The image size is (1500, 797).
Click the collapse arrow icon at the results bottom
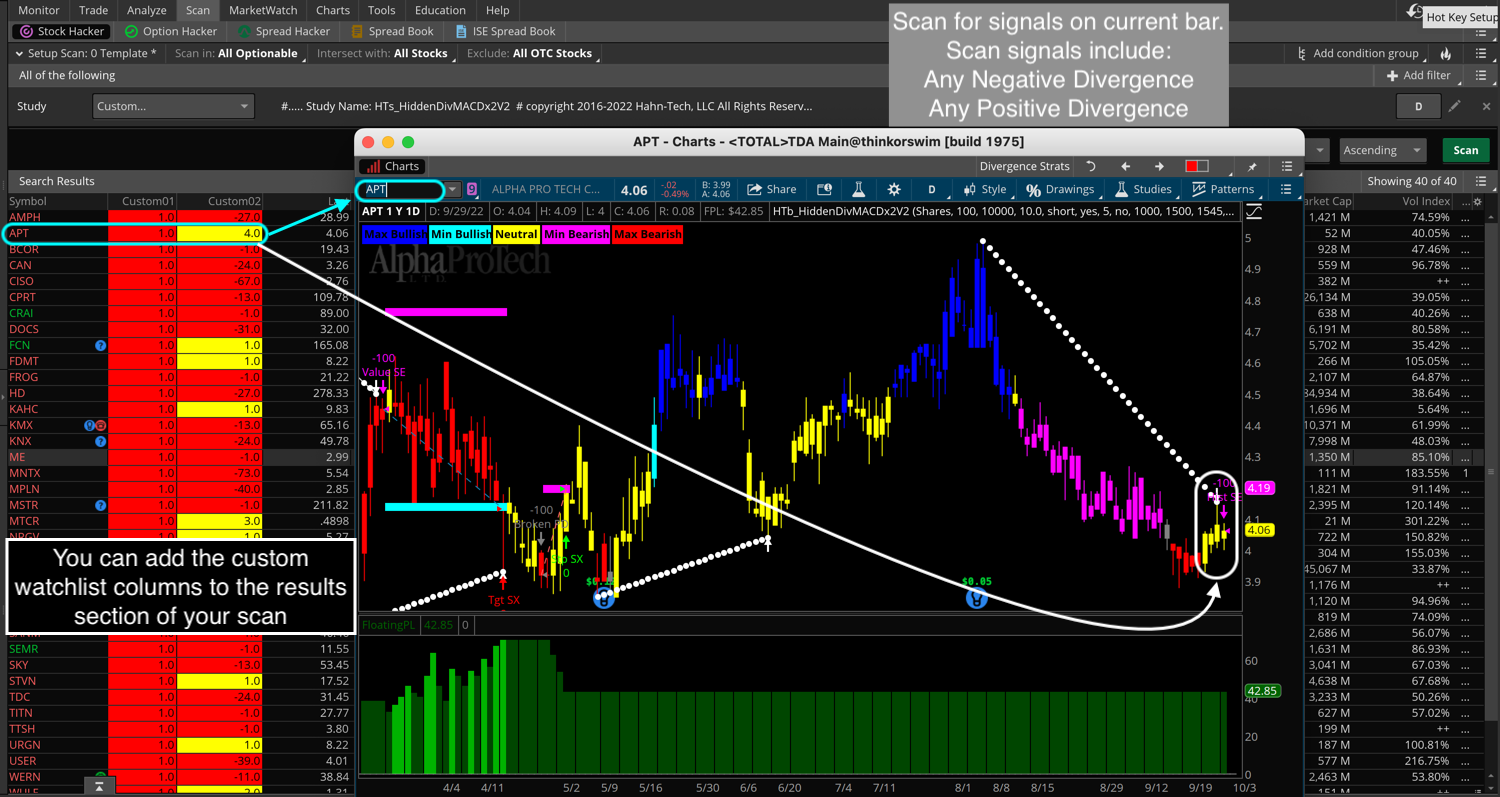click(99, 787)
